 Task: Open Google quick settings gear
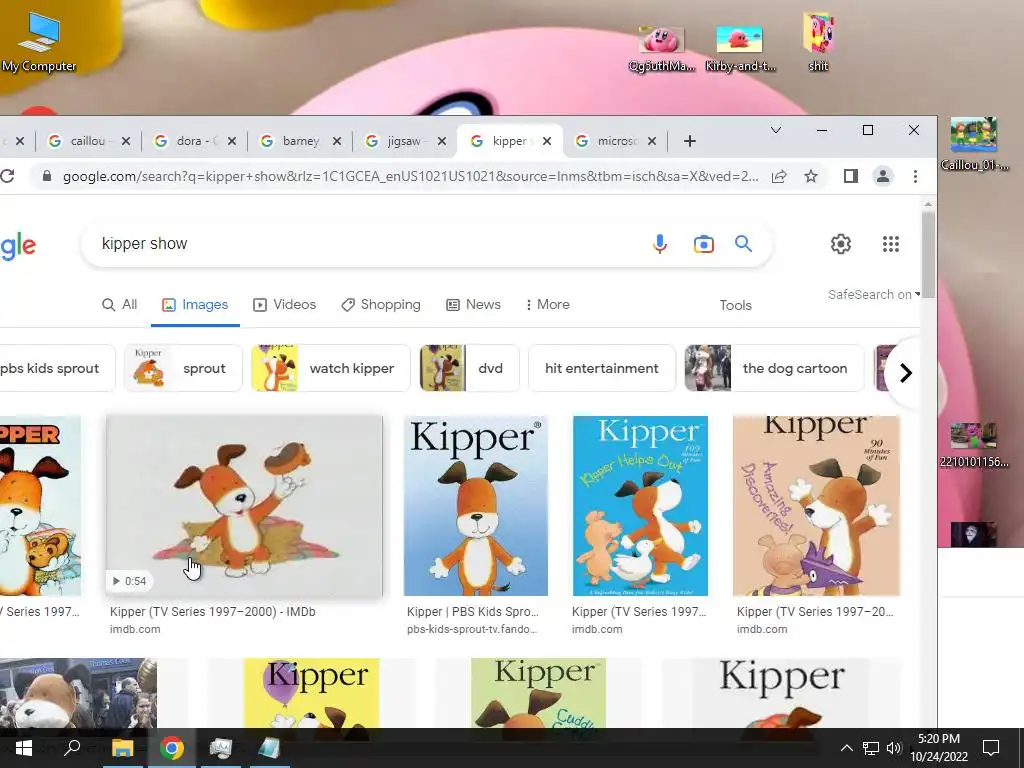coord(840,244)
